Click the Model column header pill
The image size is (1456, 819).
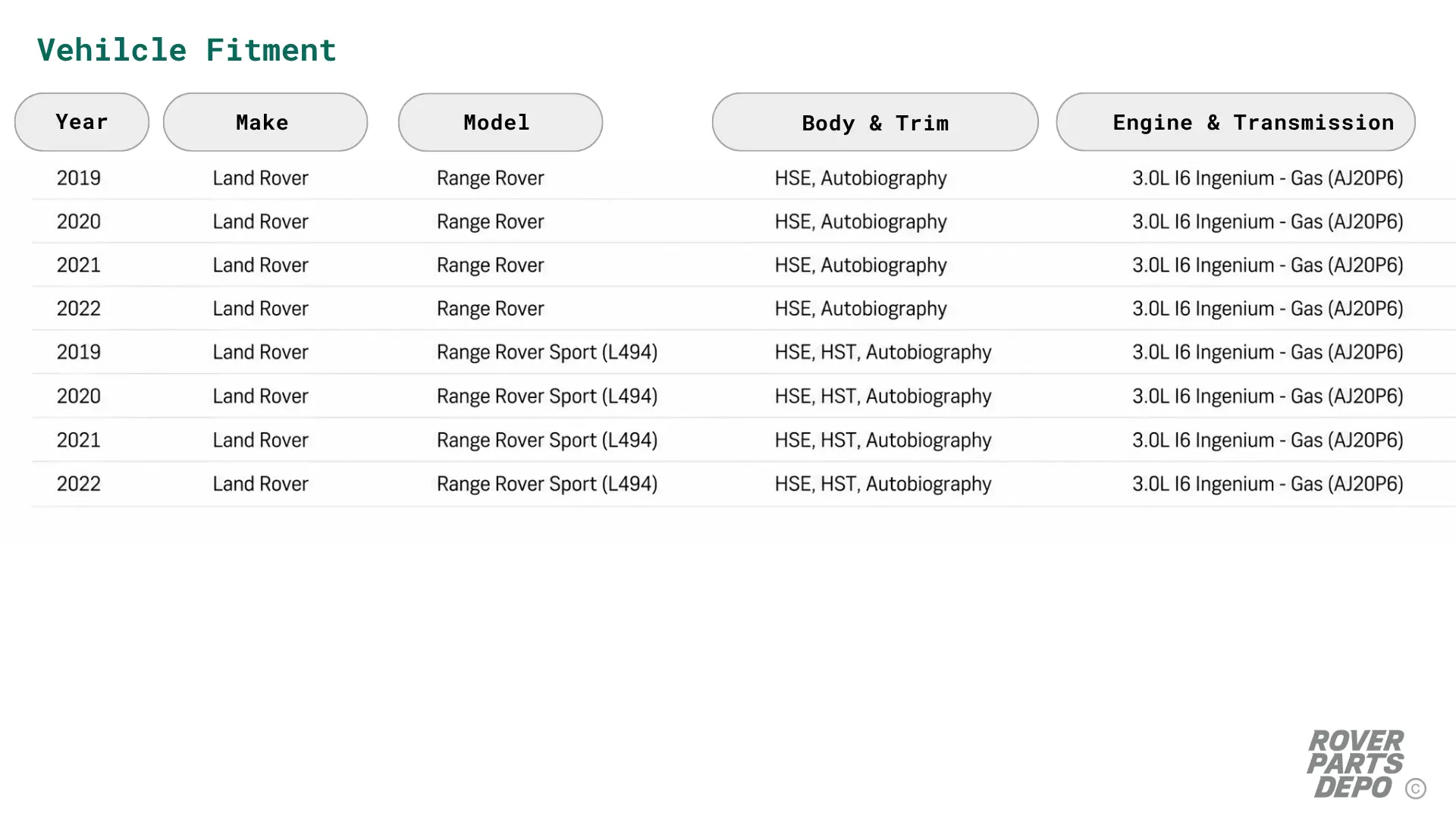point(500,122)
